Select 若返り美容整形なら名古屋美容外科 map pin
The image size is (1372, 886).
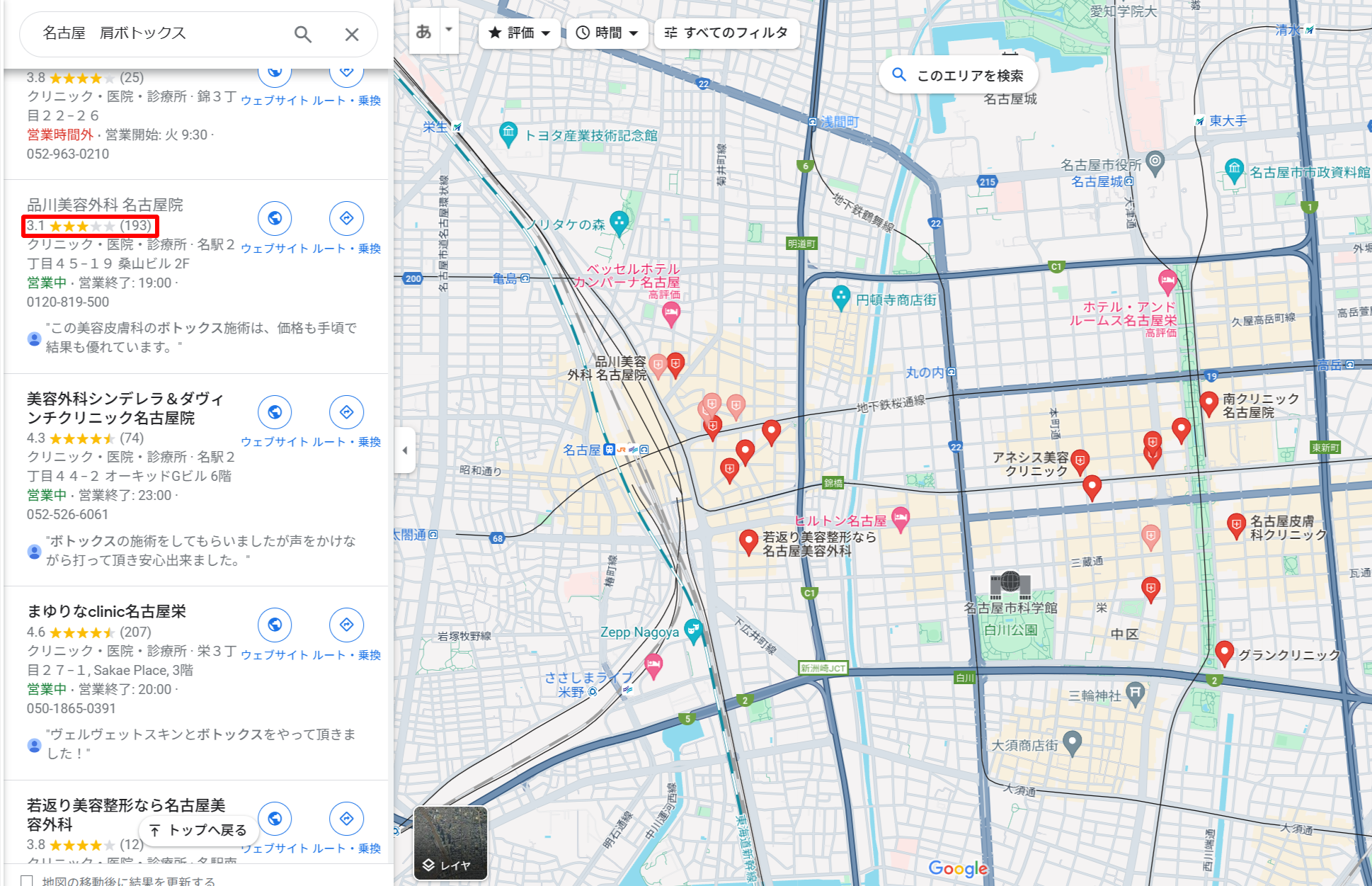click(748, 542)
